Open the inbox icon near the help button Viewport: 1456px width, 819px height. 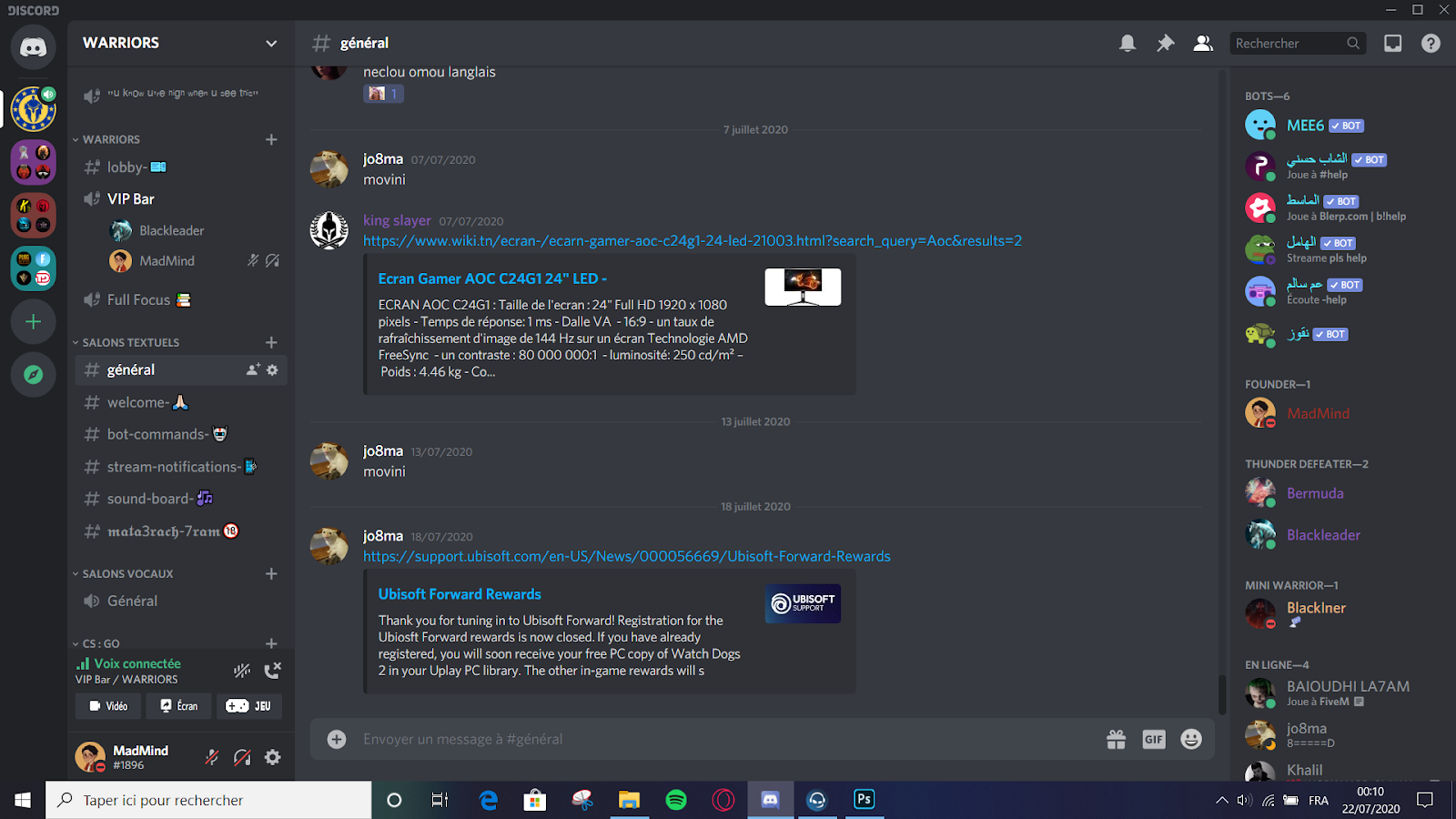[1392, 43]
